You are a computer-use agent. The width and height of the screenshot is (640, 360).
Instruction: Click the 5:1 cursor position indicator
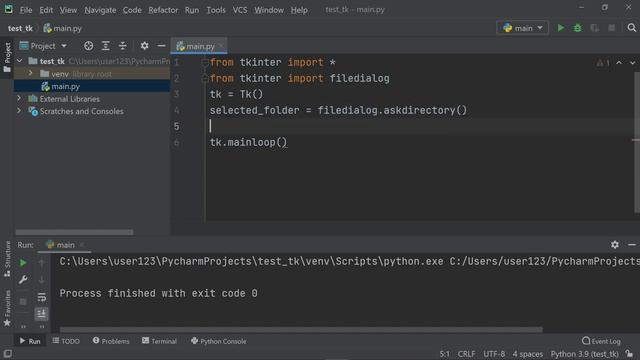[x=444, y=354]
